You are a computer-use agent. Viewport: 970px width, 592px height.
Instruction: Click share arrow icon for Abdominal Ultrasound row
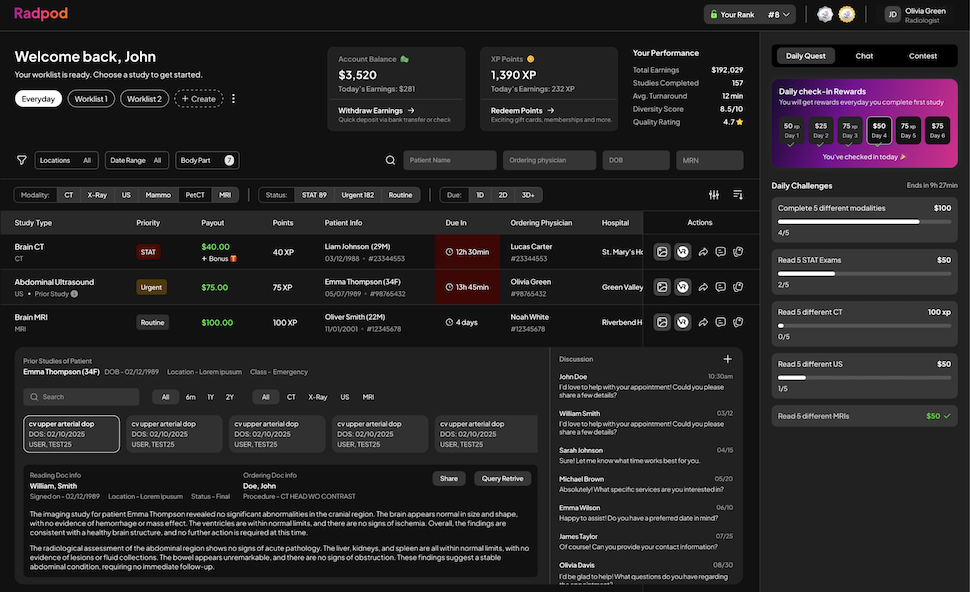(702, 287)
